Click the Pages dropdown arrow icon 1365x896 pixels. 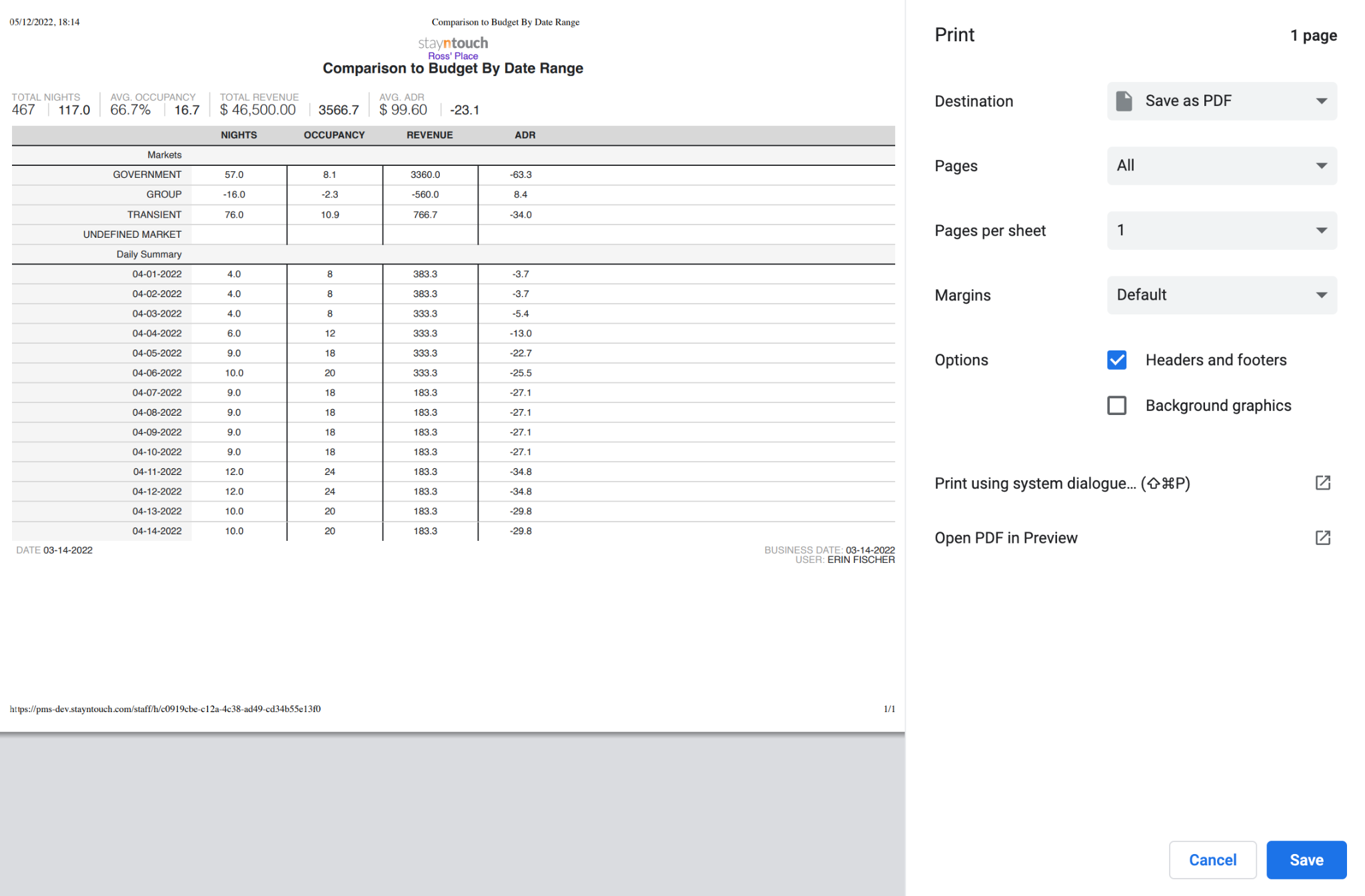coord(1321,166)
